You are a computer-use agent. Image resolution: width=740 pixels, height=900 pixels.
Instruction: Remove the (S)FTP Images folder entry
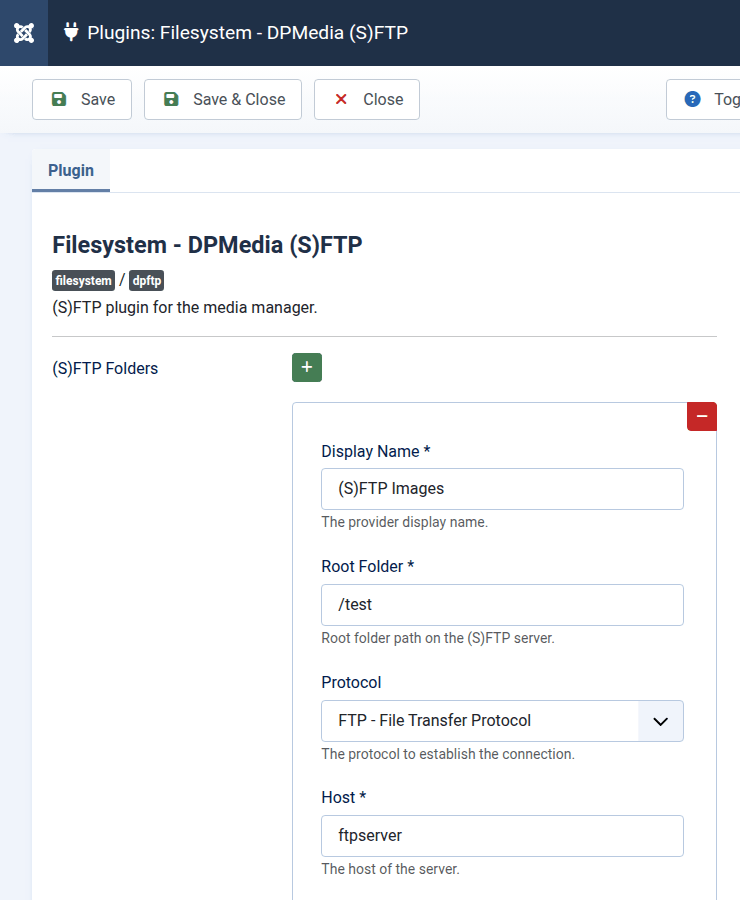point(701,416)
